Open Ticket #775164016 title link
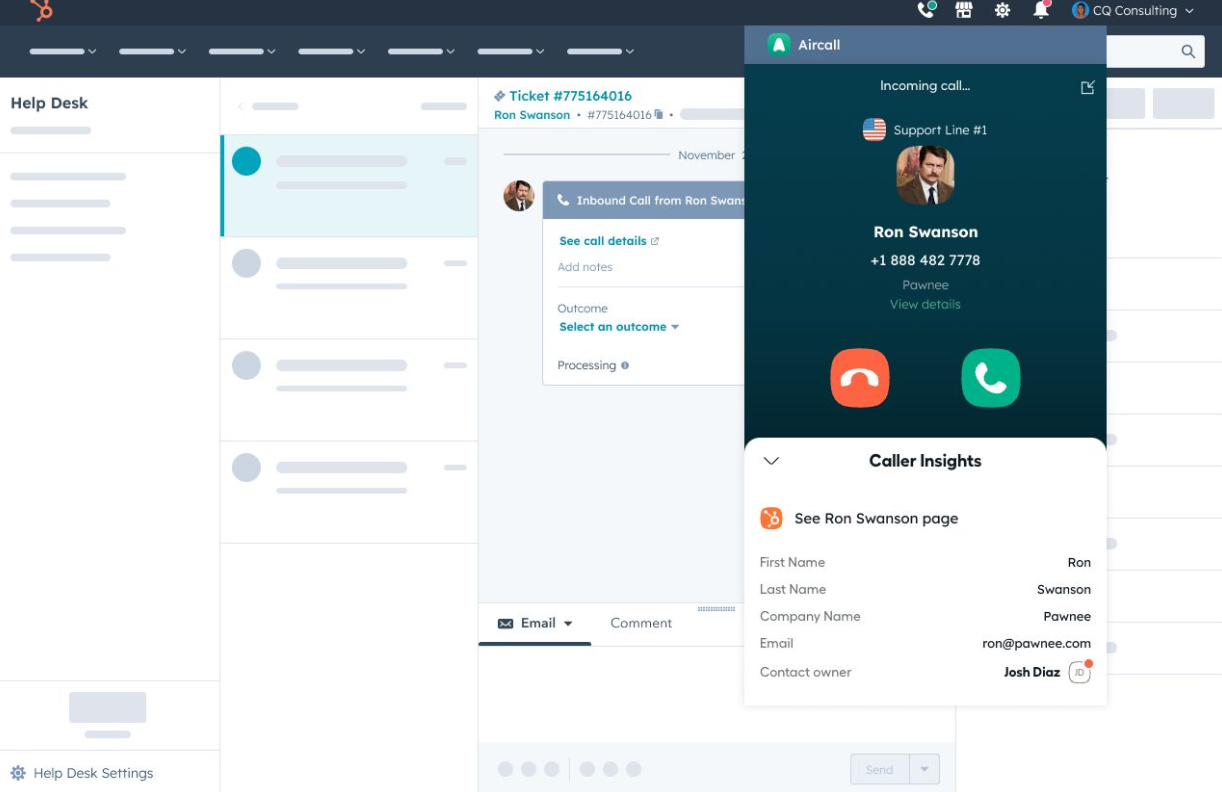 pyautogui.click(x=570, y=96)
